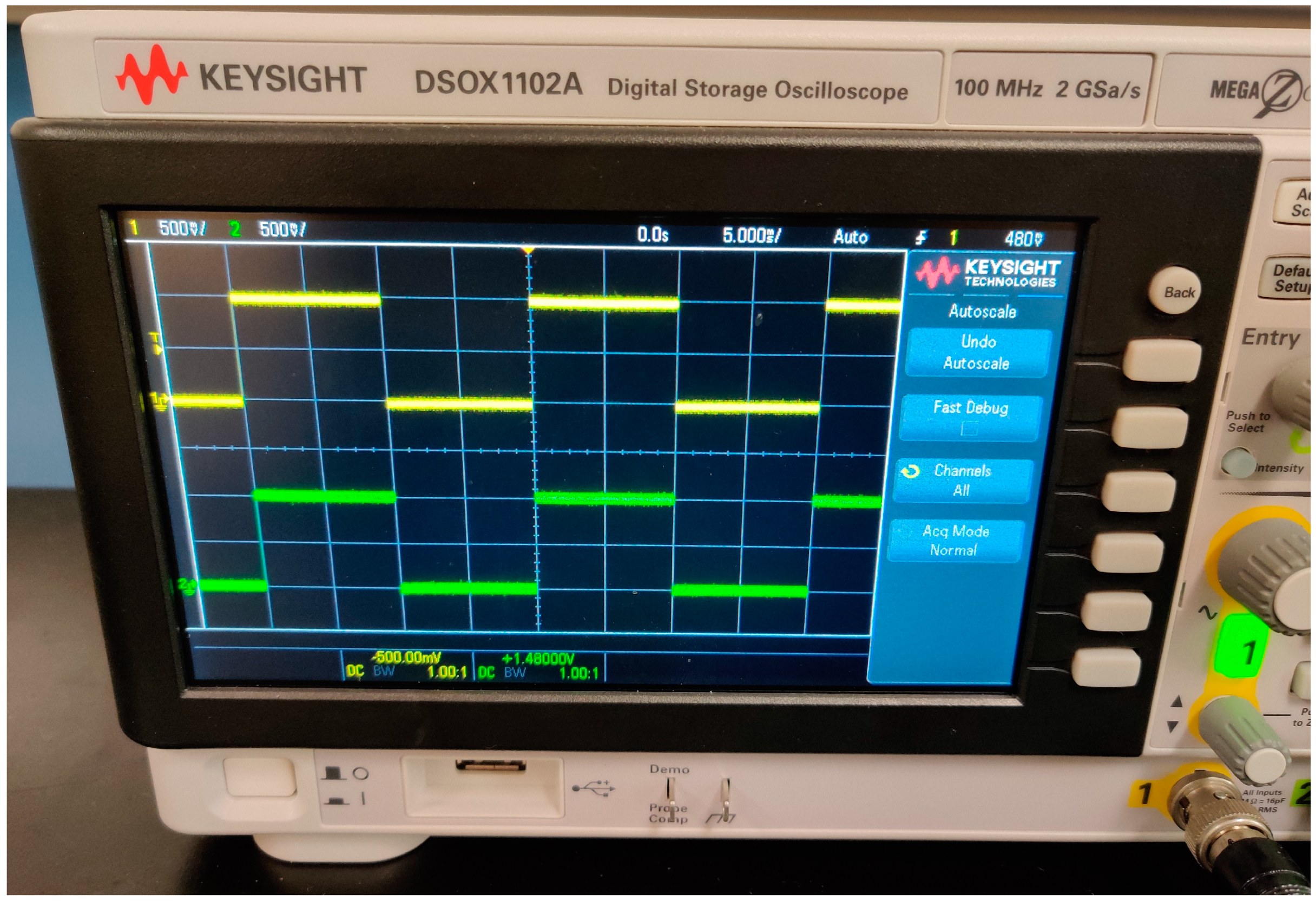The width and height of the screenshot is (1316, 901).
Task: Open the Acq Mode Normal menu
Action: (x=955, y=540)
